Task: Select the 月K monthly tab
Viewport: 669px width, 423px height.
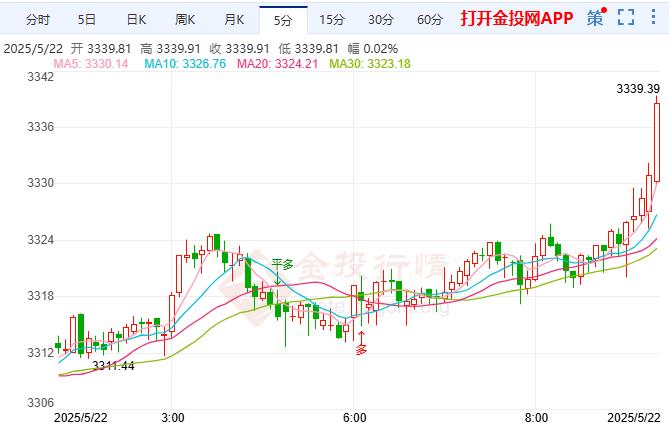Action: click(234, 20)
